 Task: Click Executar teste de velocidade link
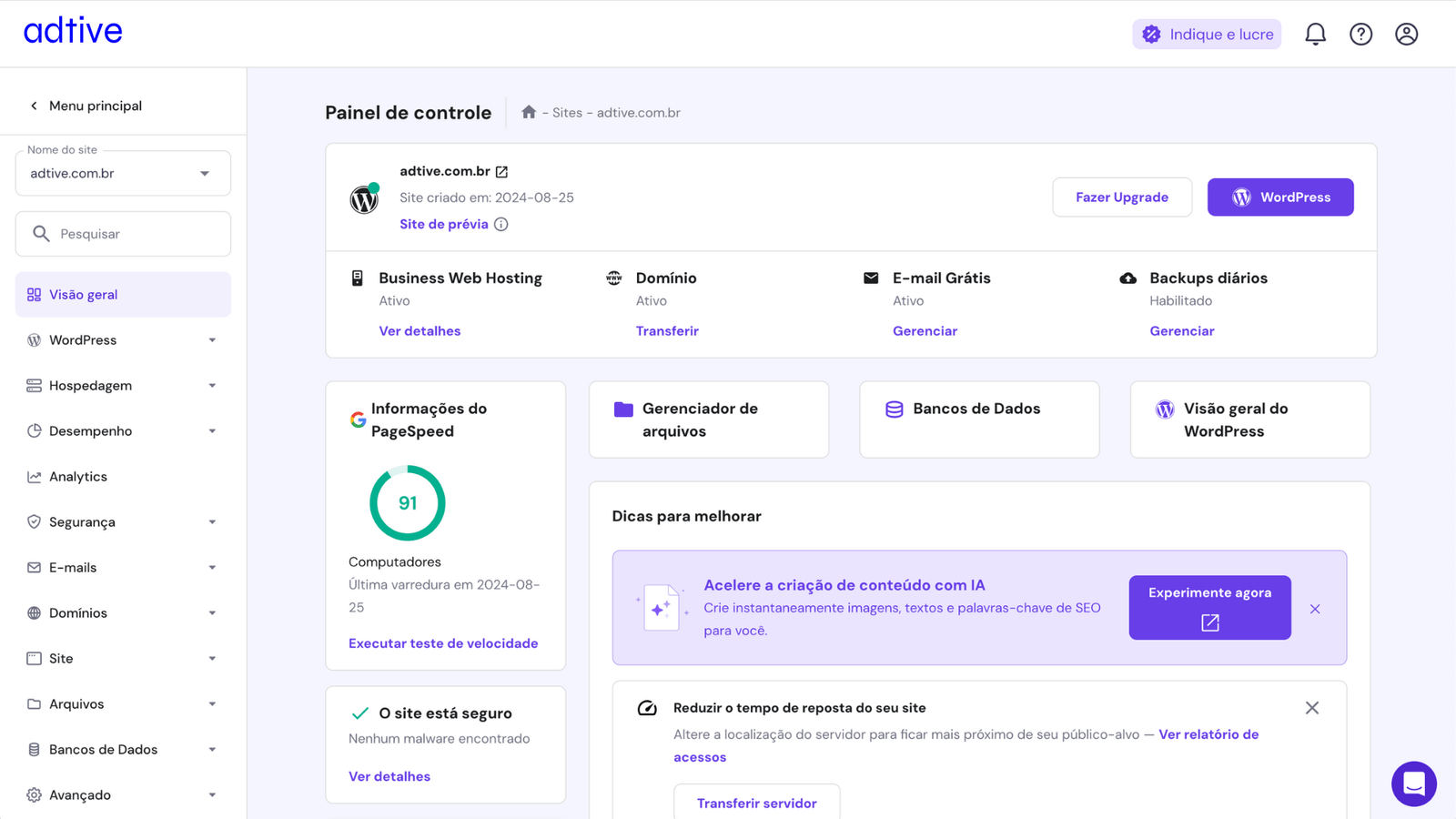click(x=443, y=643)
